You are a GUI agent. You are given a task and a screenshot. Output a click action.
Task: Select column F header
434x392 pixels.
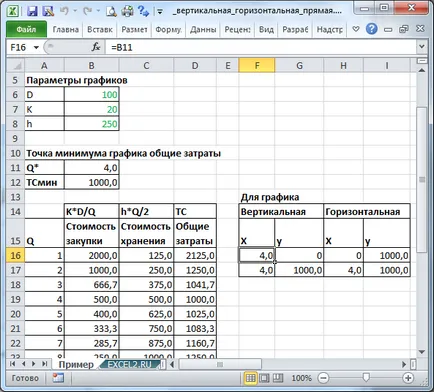coord(257,66)
